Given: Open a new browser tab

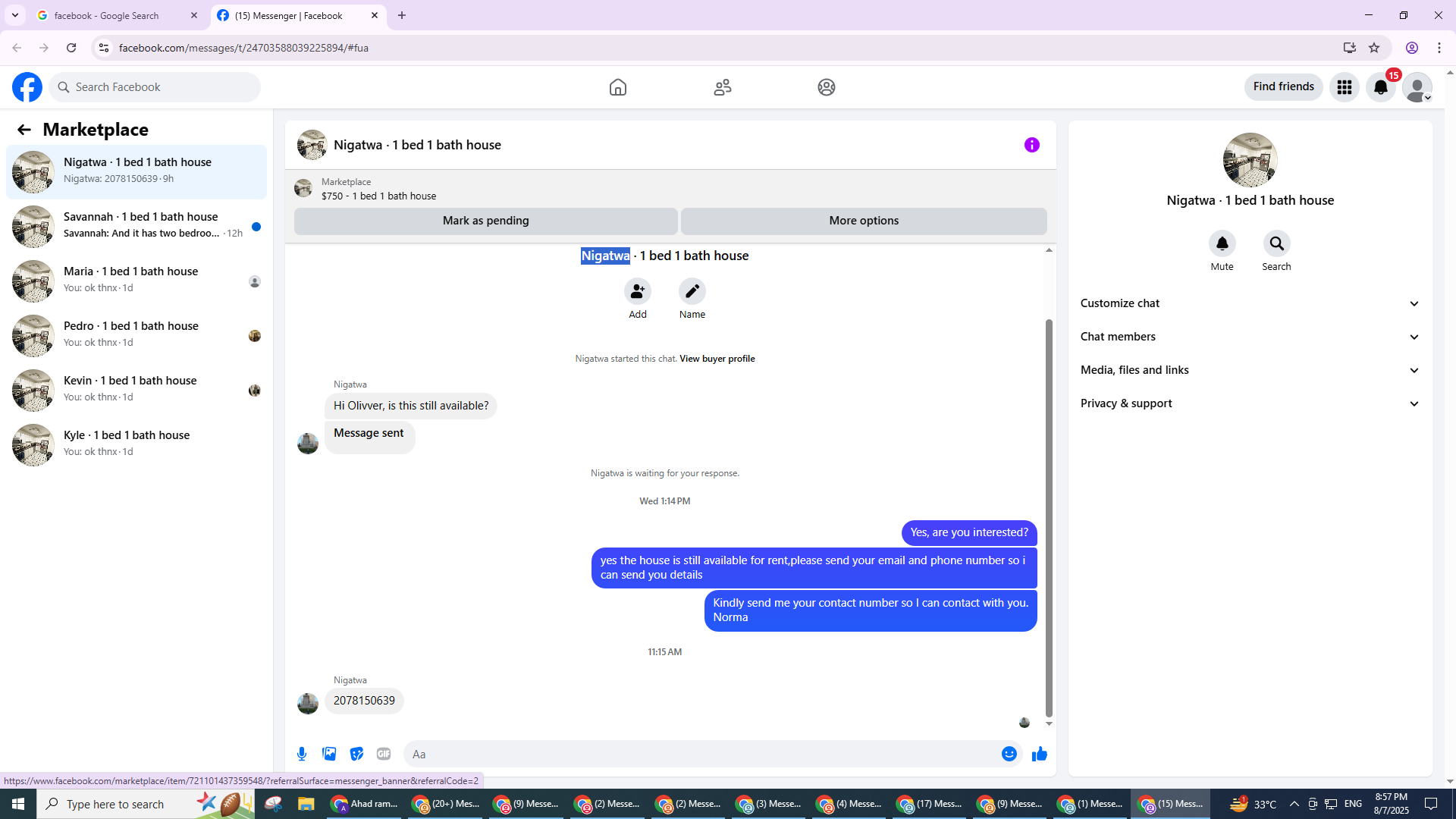Looking at the screenshot, I should (402, 15).
